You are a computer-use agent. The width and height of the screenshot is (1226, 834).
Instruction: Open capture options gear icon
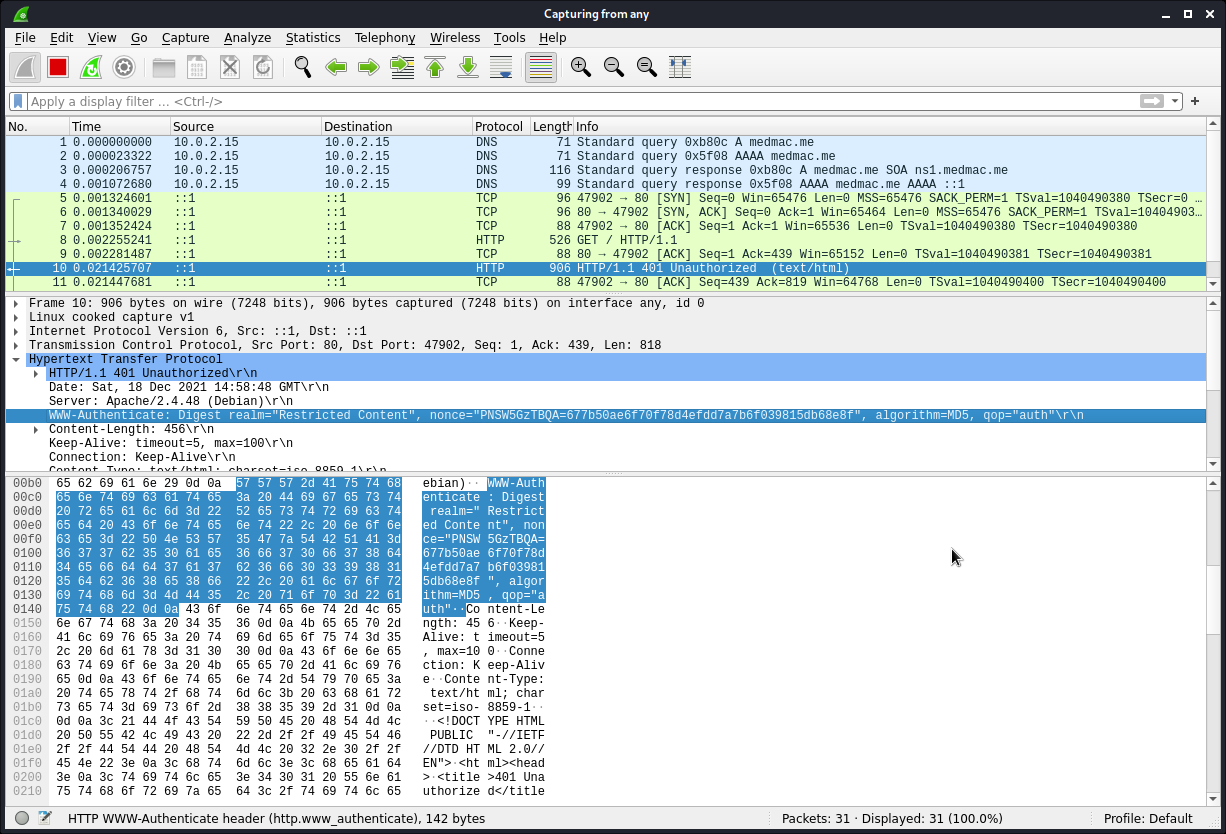[124, 67]
